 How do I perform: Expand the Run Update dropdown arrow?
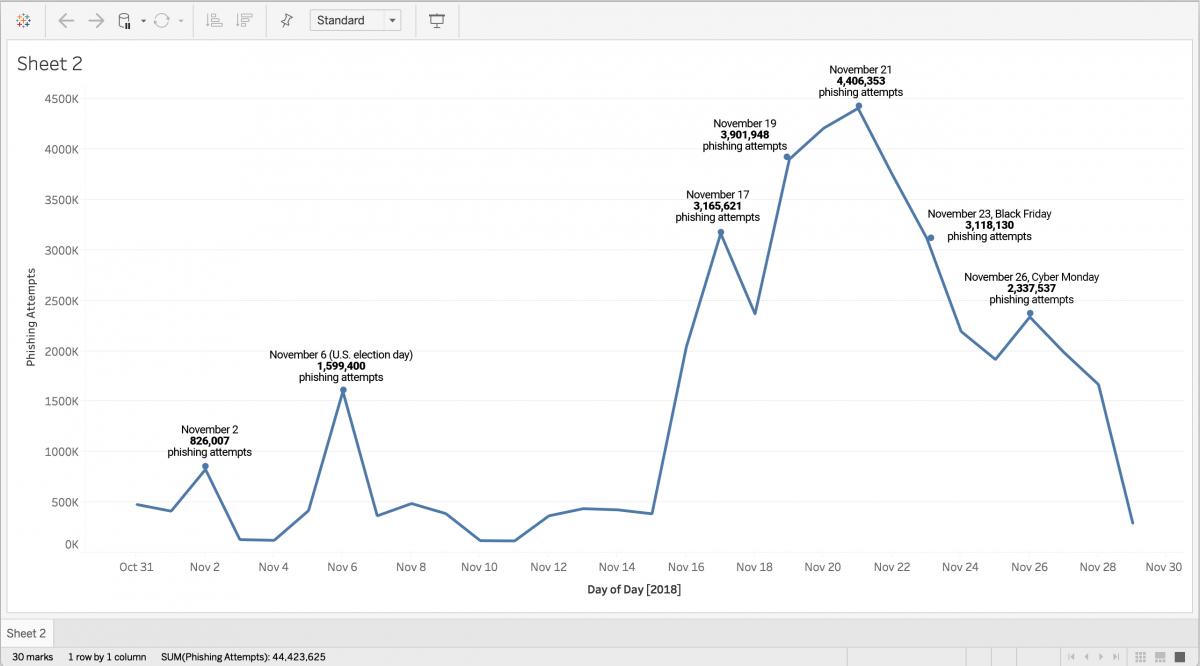[x=180, y=21]
